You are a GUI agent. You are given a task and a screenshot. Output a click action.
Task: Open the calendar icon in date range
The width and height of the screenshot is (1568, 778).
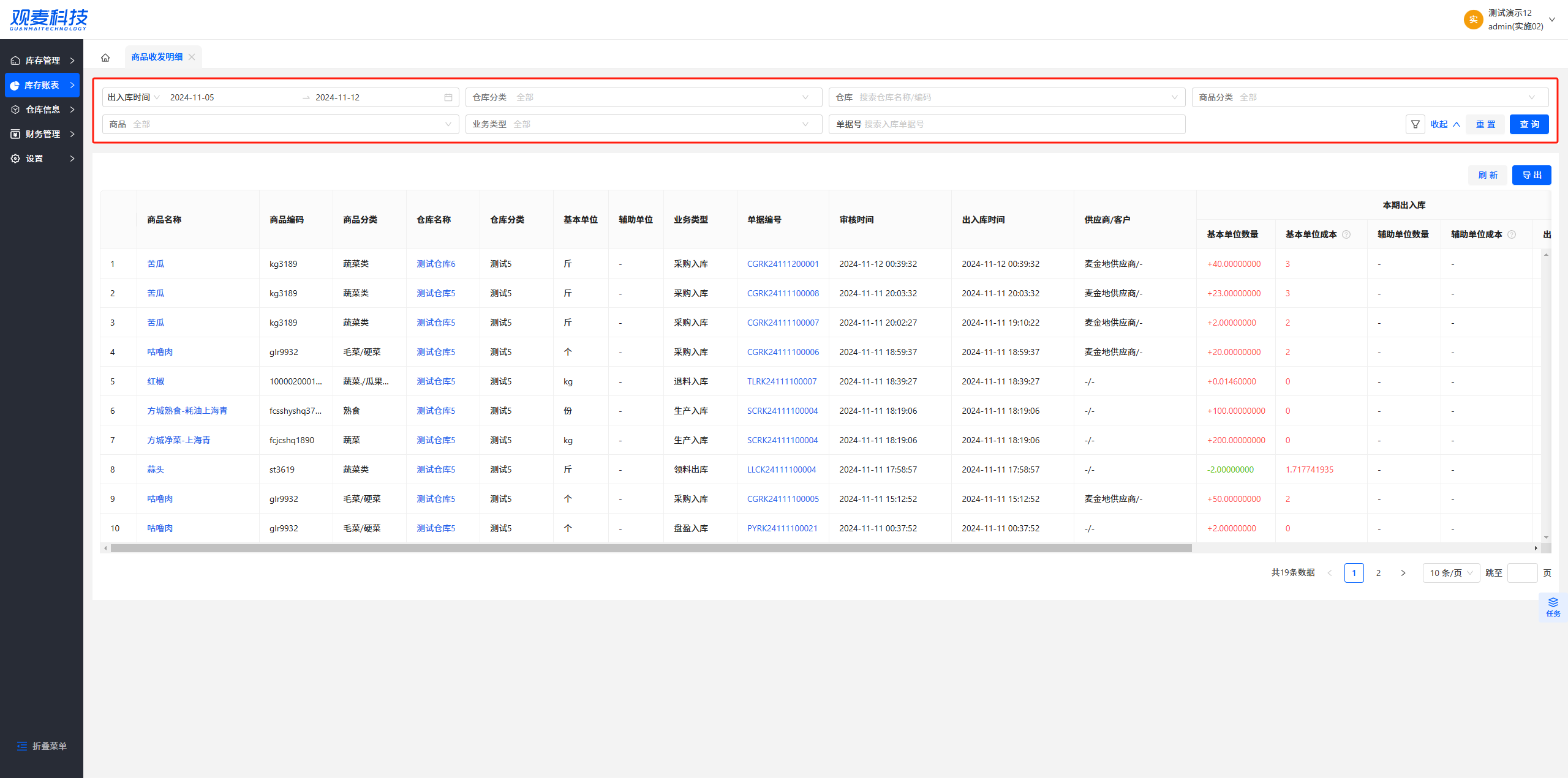point(448,97)
